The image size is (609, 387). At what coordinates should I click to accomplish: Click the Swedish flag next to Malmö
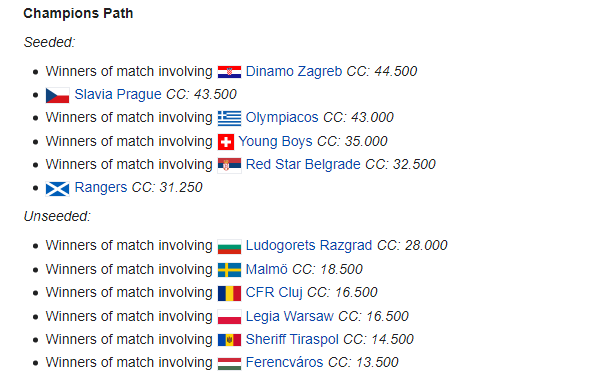click(229, 270)
